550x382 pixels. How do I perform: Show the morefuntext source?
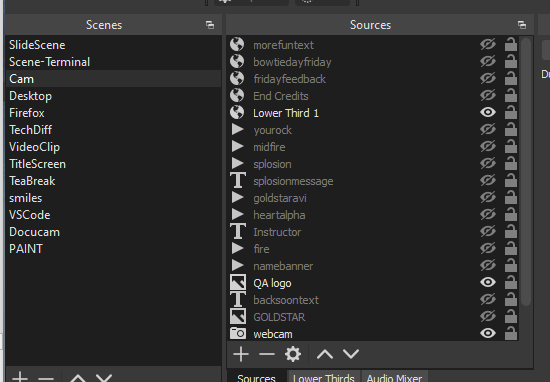[x=488, y=45]
